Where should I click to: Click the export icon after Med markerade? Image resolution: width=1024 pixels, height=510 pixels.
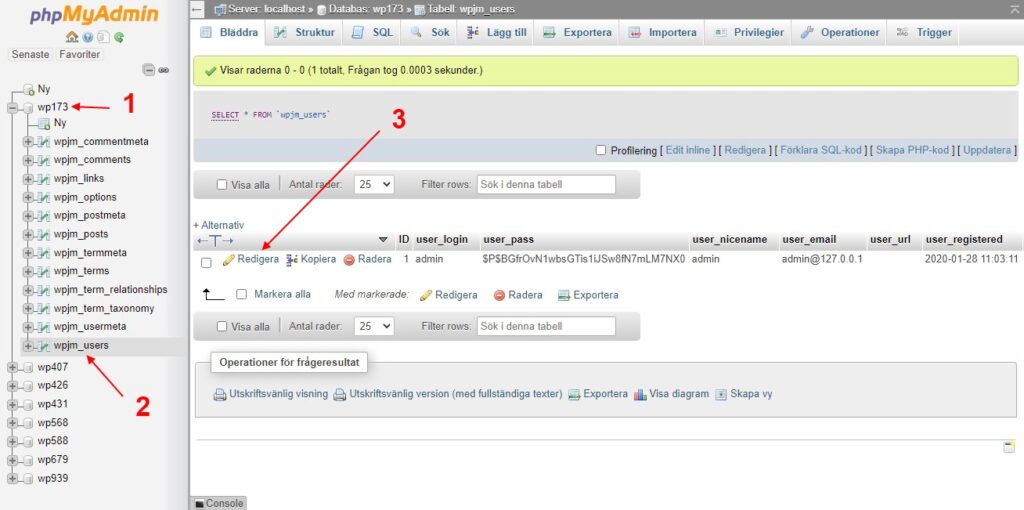click(564, 295)
